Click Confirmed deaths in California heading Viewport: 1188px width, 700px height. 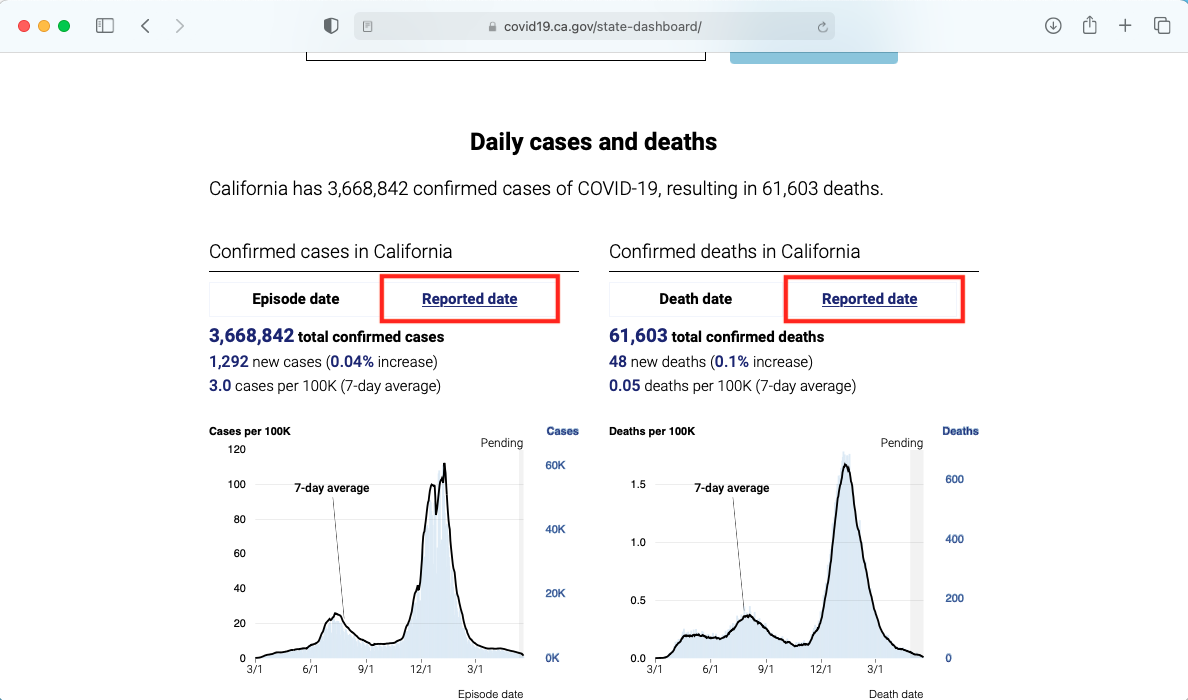(x=734, y=252)
